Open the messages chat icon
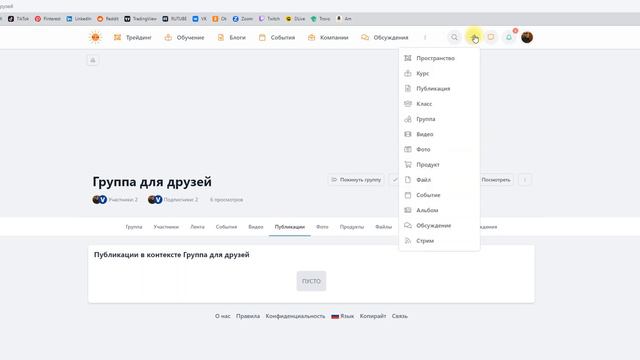This screenshot has width=640, height=360. pos(491,38)
